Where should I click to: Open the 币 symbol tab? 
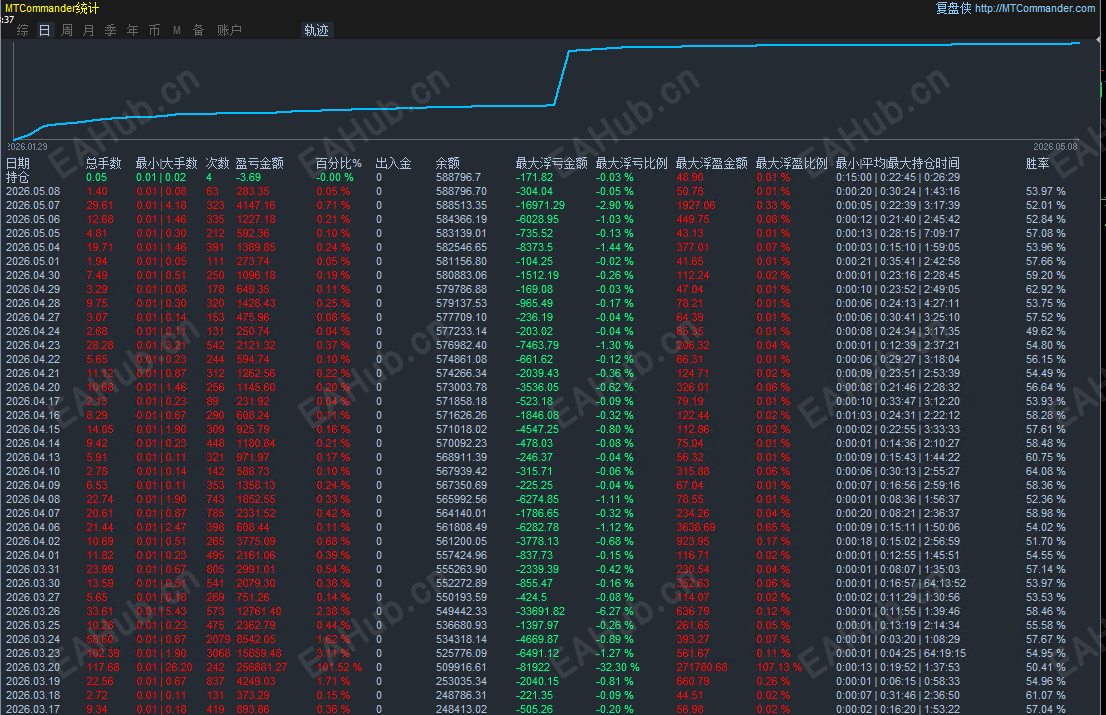[154, 30]
